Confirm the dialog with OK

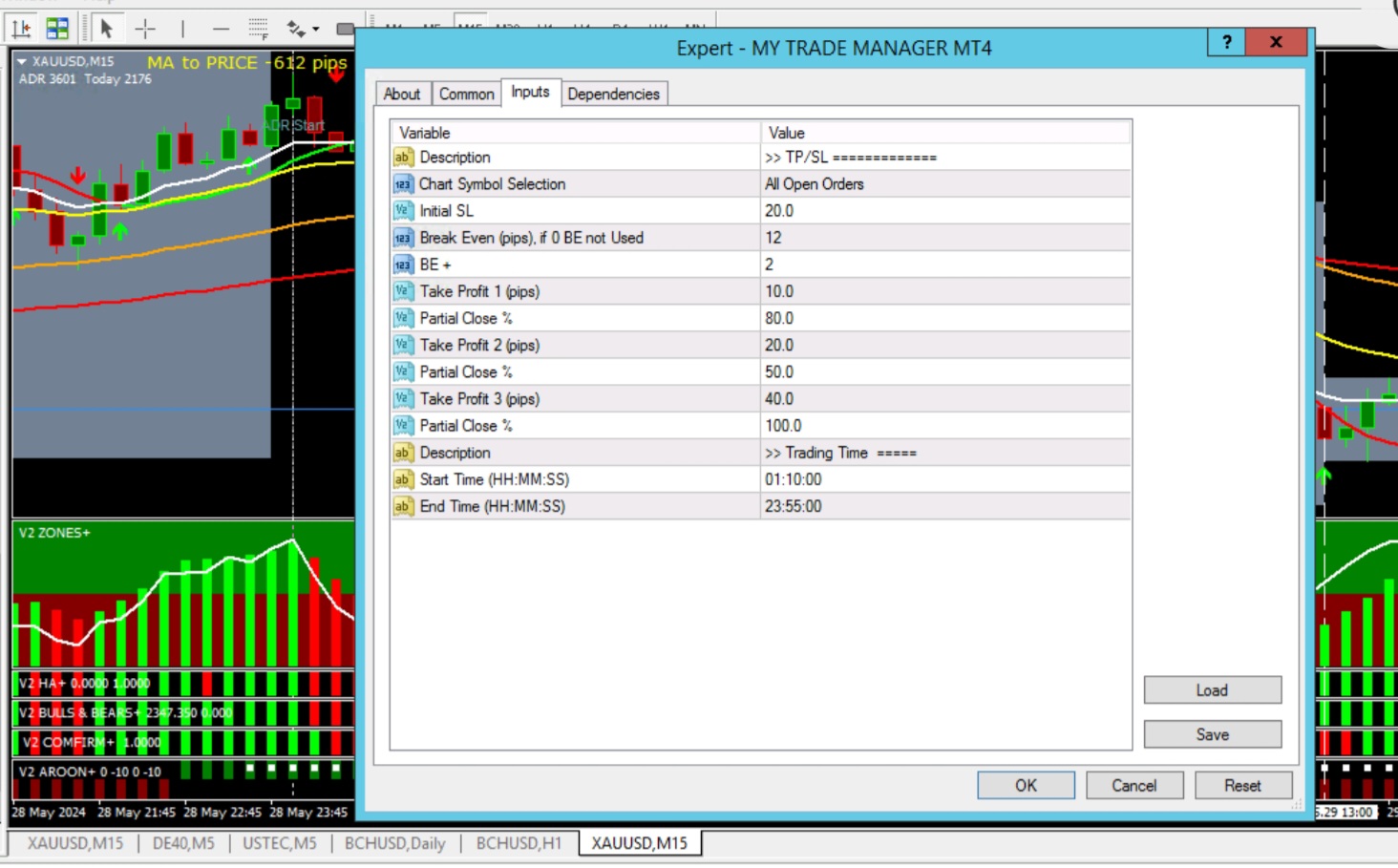point(1026,785)
